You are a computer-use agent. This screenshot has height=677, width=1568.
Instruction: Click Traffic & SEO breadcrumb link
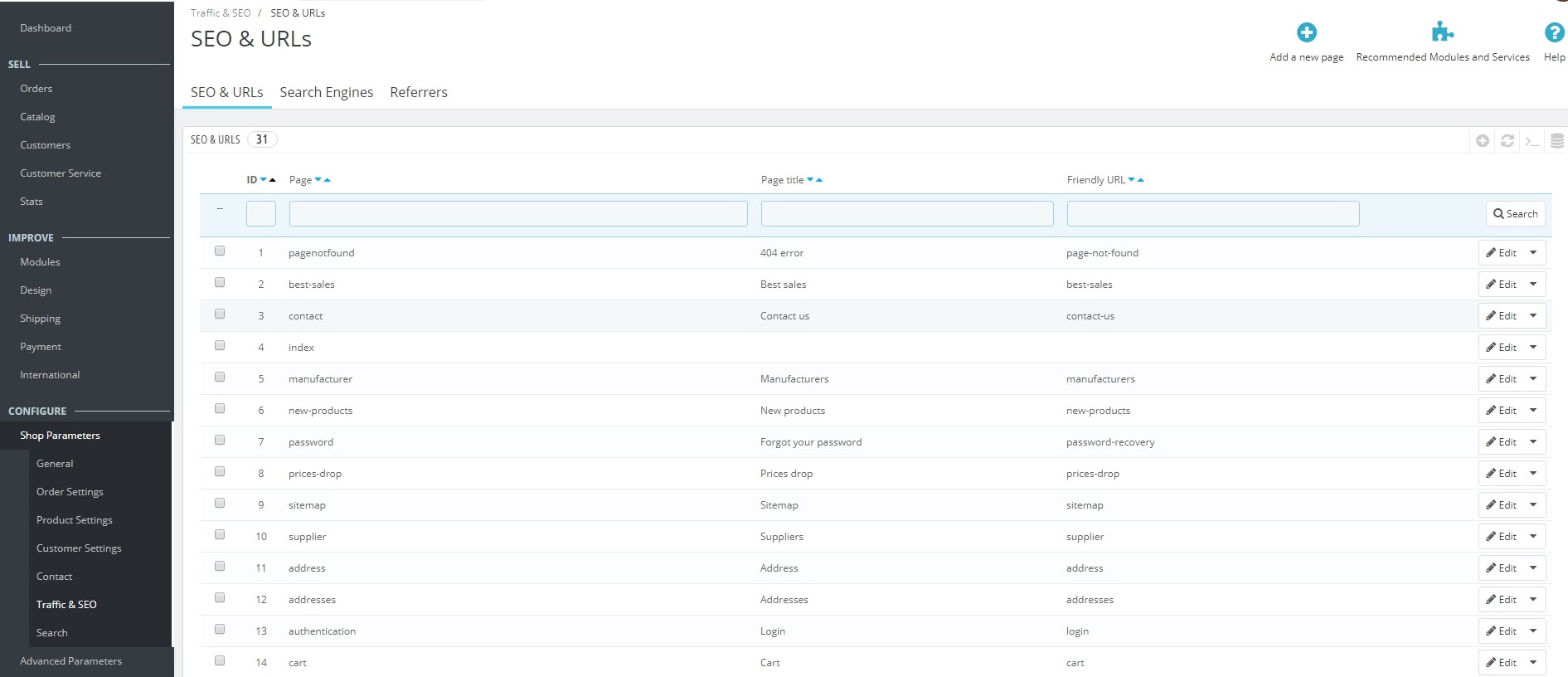point(221,13)
